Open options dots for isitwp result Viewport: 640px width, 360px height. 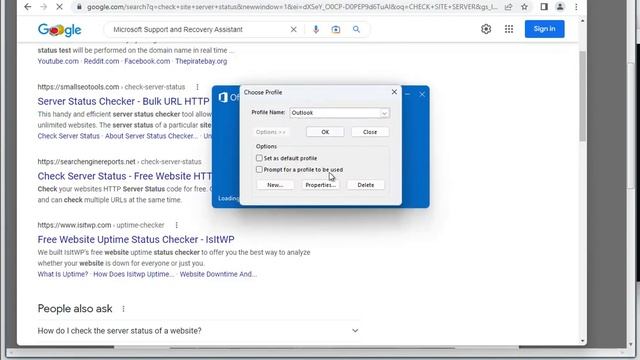coord(176,225)
